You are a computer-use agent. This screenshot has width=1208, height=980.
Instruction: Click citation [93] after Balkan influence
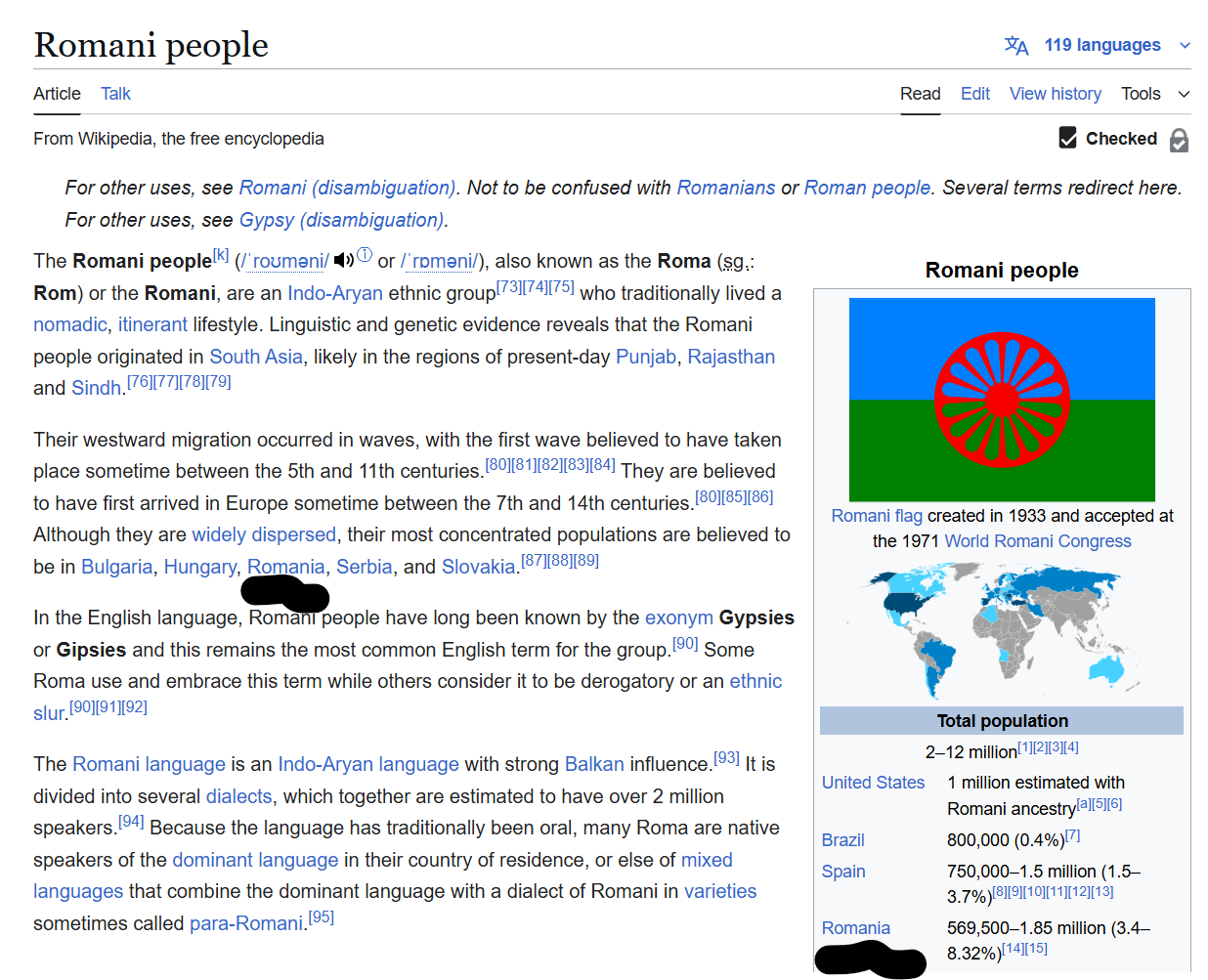726,758
